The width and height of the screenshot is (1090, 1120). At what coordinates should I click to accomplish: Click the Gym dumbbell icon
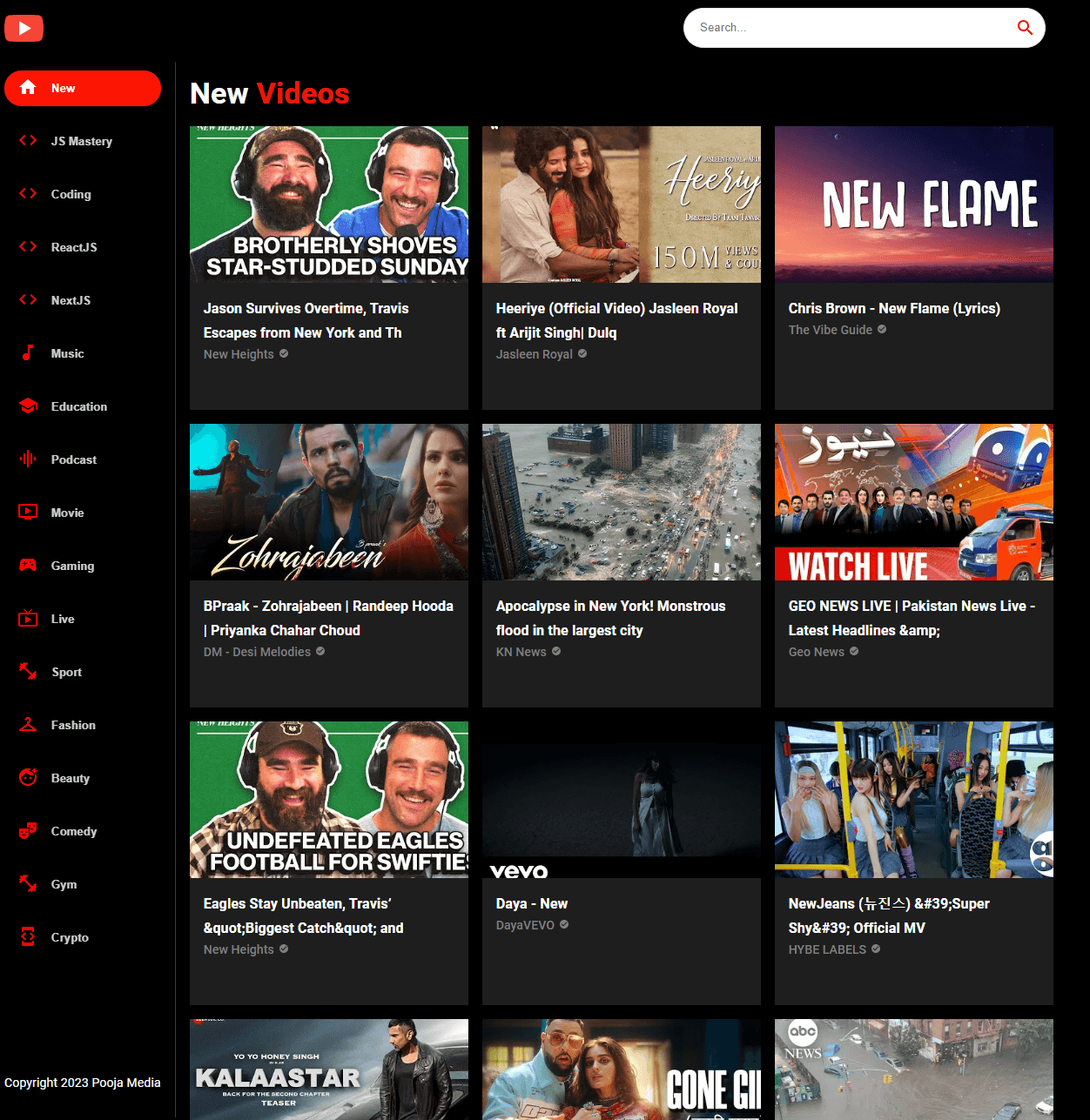pos(28,883)
